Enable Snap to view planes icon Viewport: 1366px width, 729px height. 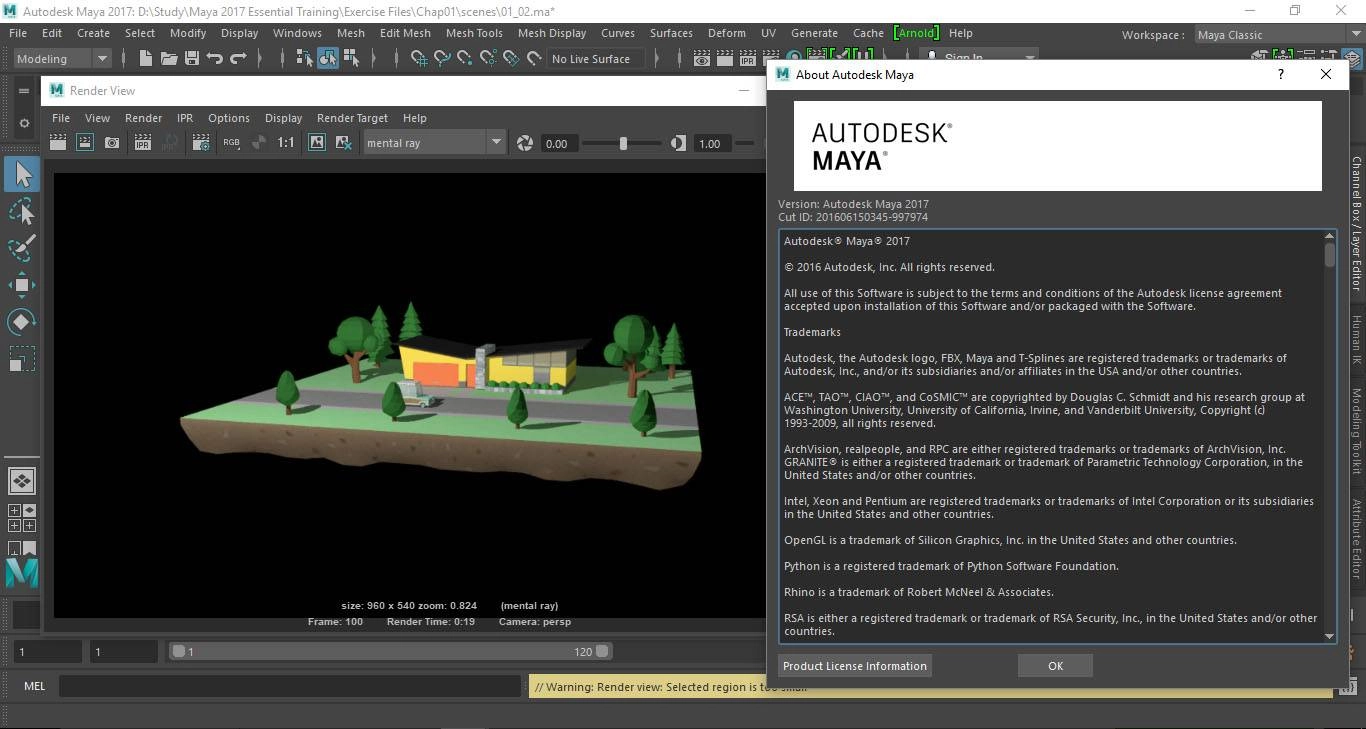point(511,59)
